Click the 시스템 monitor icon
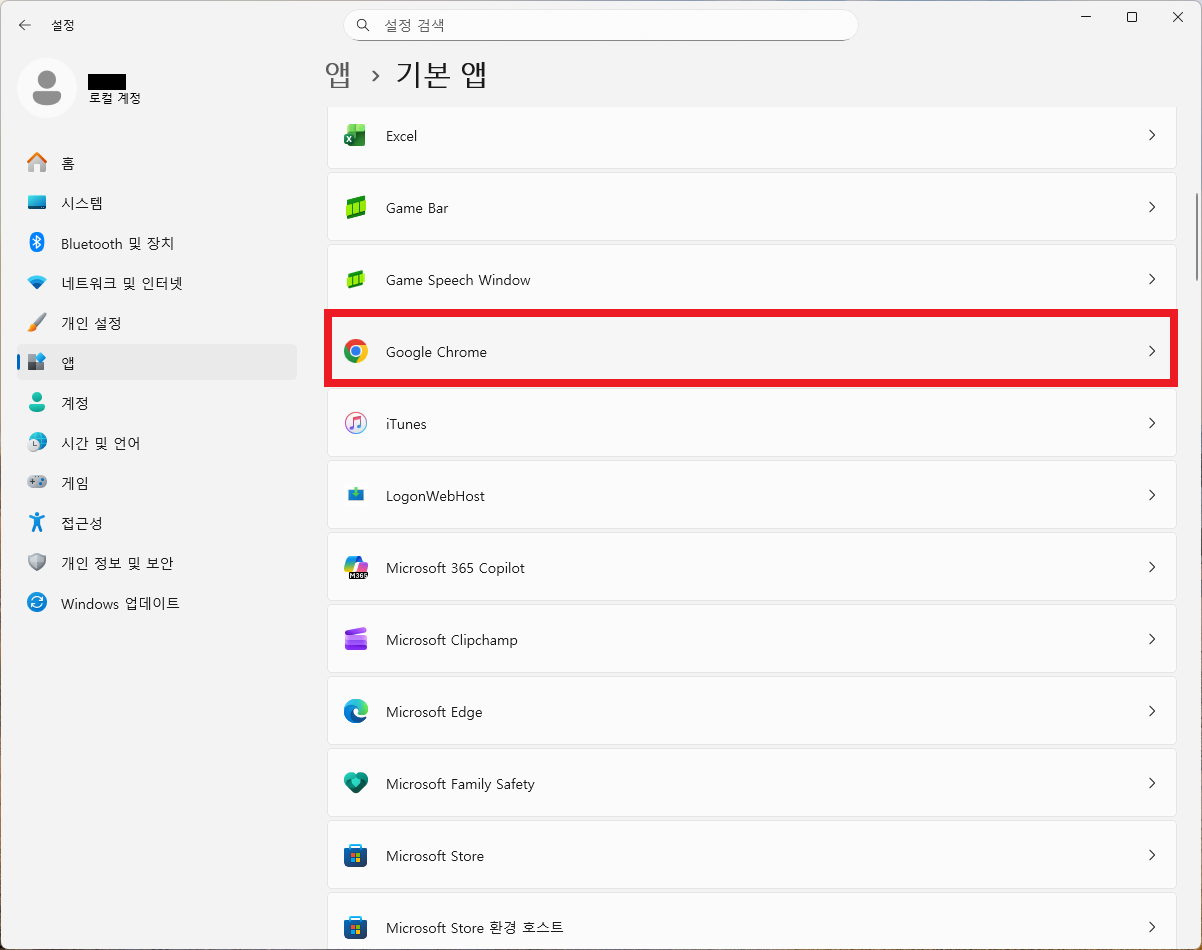Image resolution: width=1202 pixels, height=950 pixels. click(x=37, y=202)
